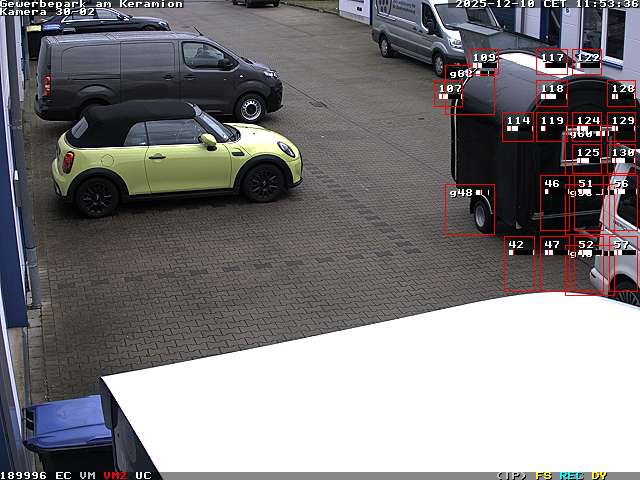This screenshot has width=640, height=480.
Task: Select the yellow FS status label
Action: 543,475
